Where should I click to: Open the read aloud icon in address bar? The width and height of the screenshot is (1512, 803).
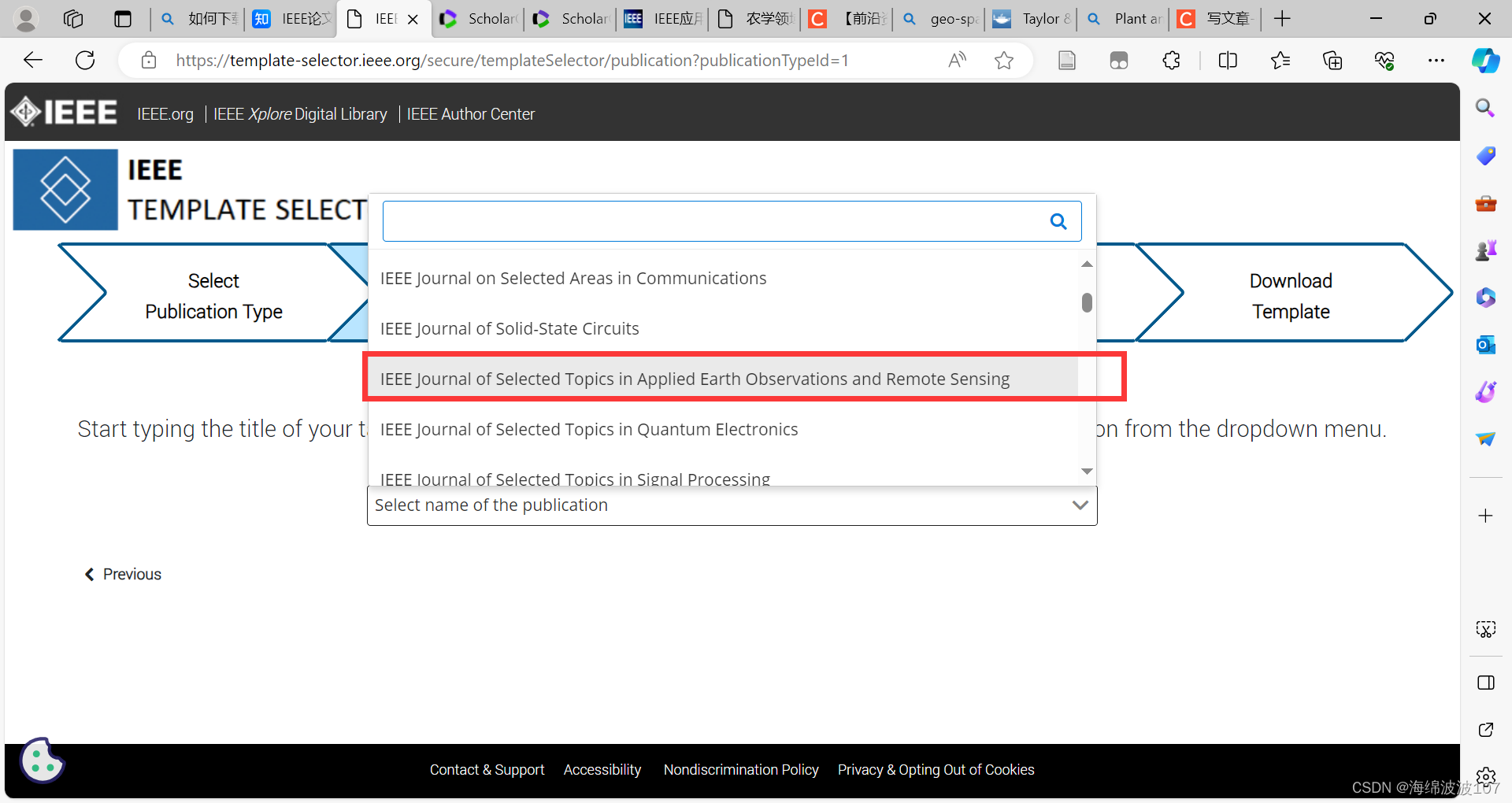[x=957, y=60]
